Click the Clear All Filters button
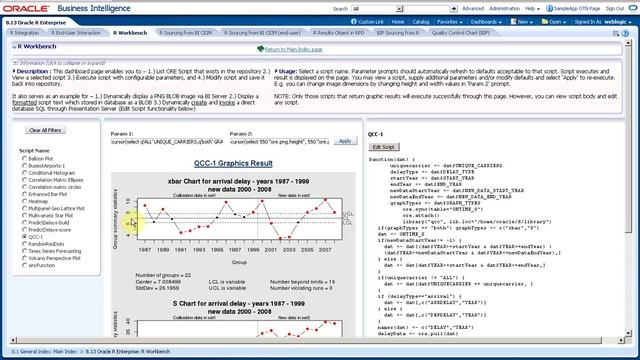Screen dimensions: 640x360 pos(45,130)
